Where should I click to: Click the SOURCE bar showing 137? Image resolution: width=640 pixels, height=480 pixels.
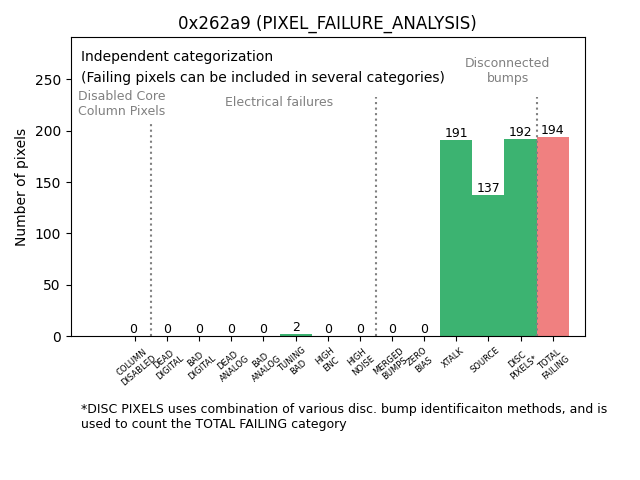[488, 266]
